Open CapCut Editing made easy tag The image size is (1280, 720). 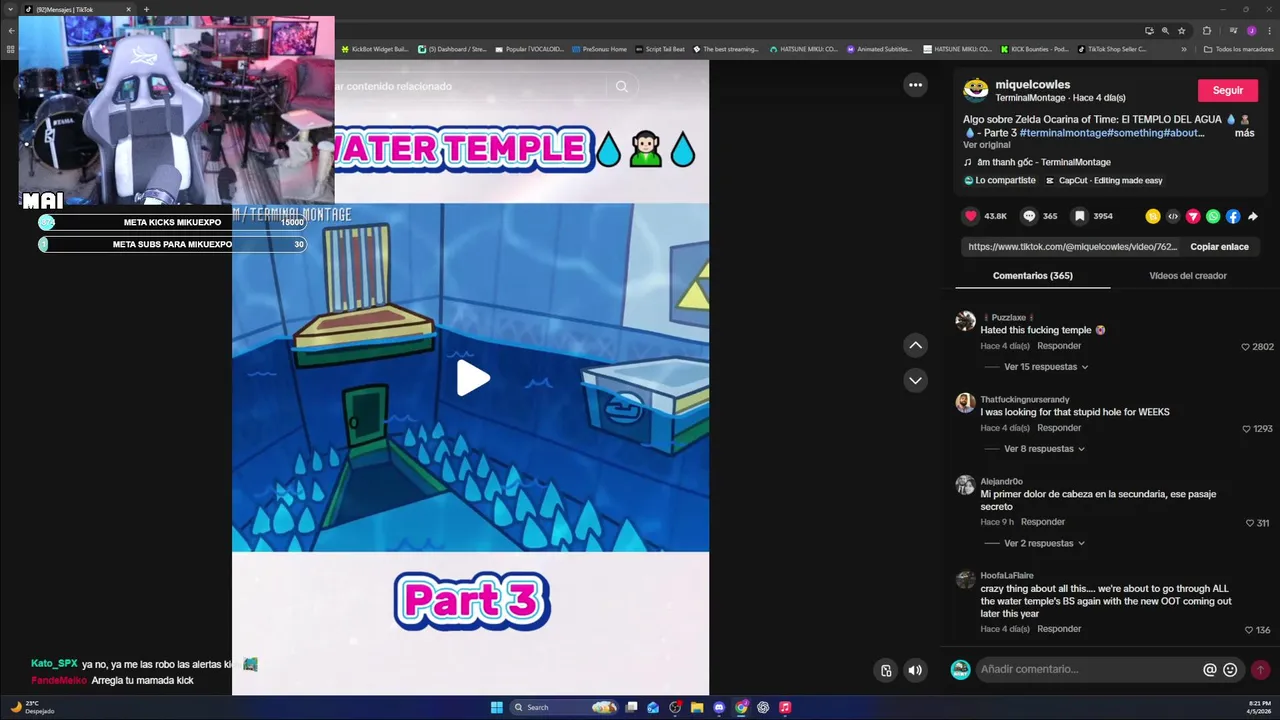pyautogui.click(x=1104, y=181)
